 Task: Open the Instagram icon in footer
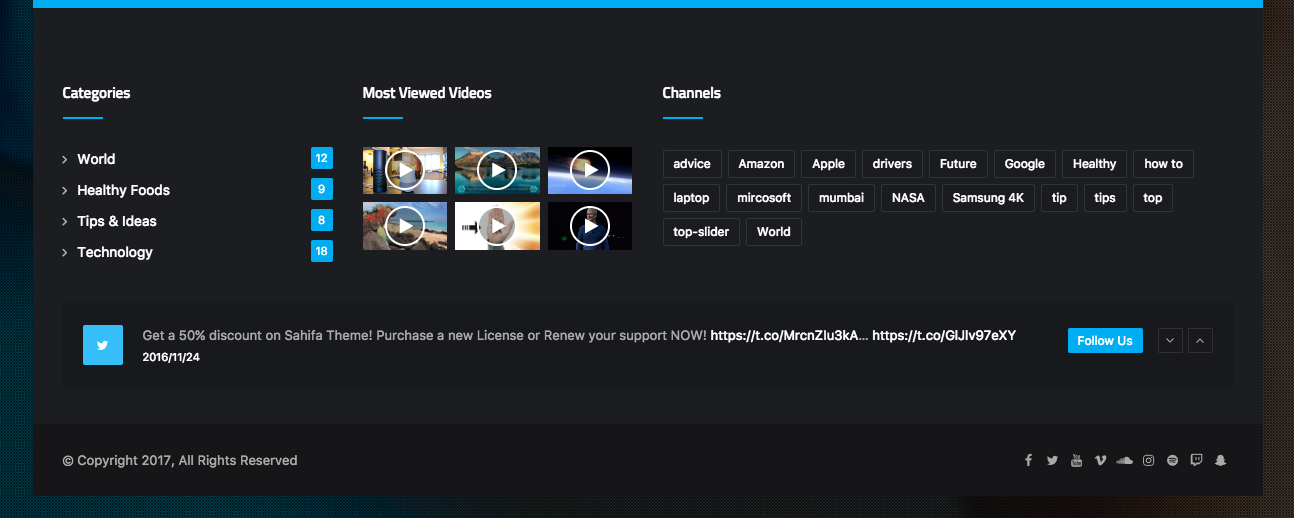(x=1148, y=461)
